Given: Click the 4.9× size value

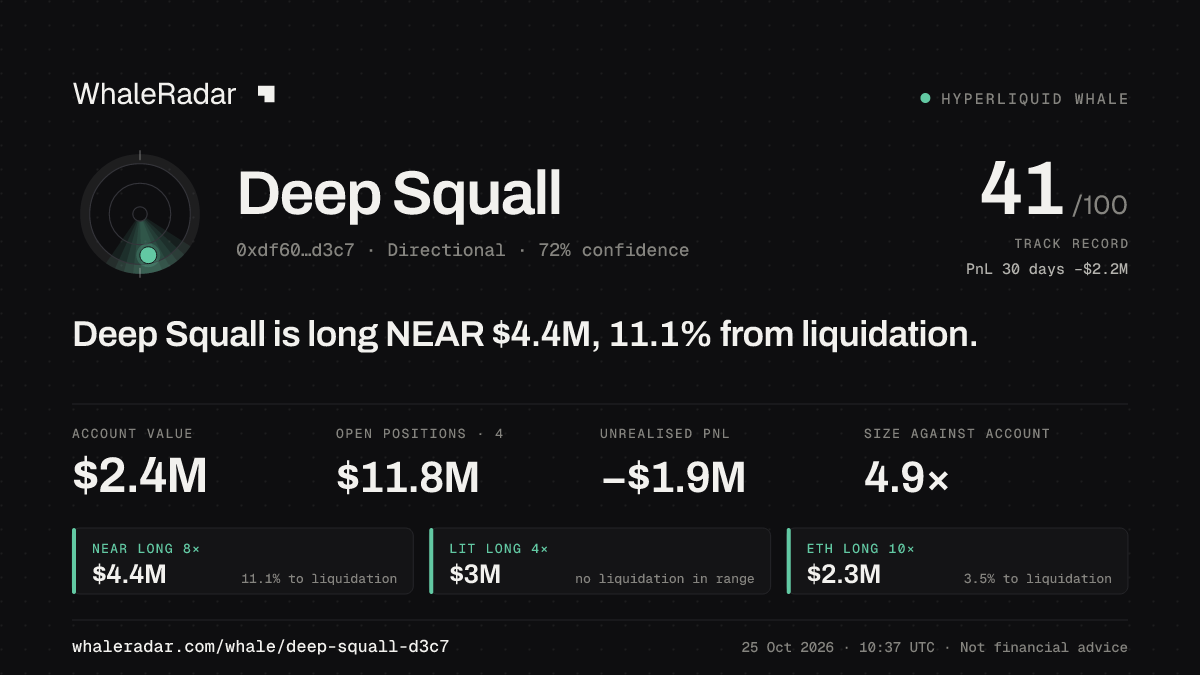Looking at the screenshot, I should 906,477.
